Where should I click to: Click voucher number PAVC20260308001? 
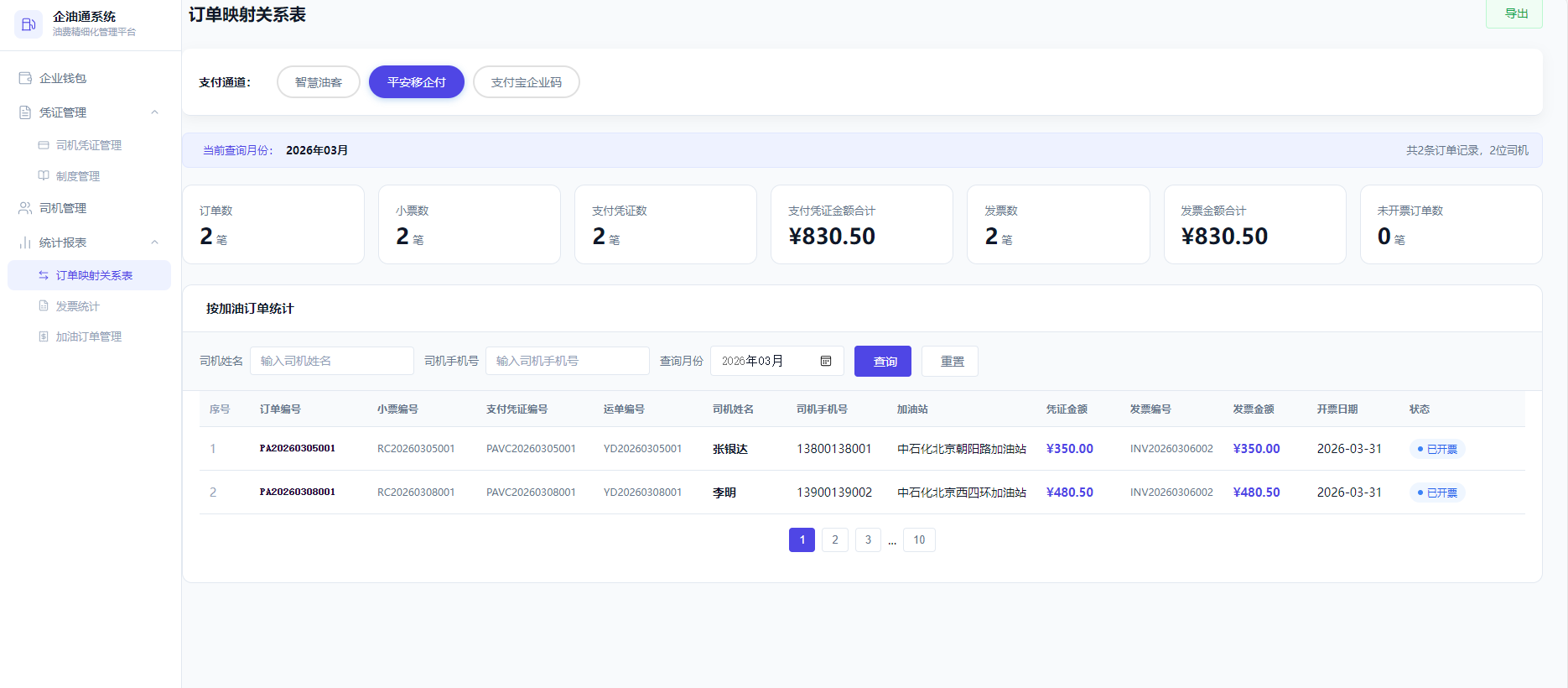(531, 493)
